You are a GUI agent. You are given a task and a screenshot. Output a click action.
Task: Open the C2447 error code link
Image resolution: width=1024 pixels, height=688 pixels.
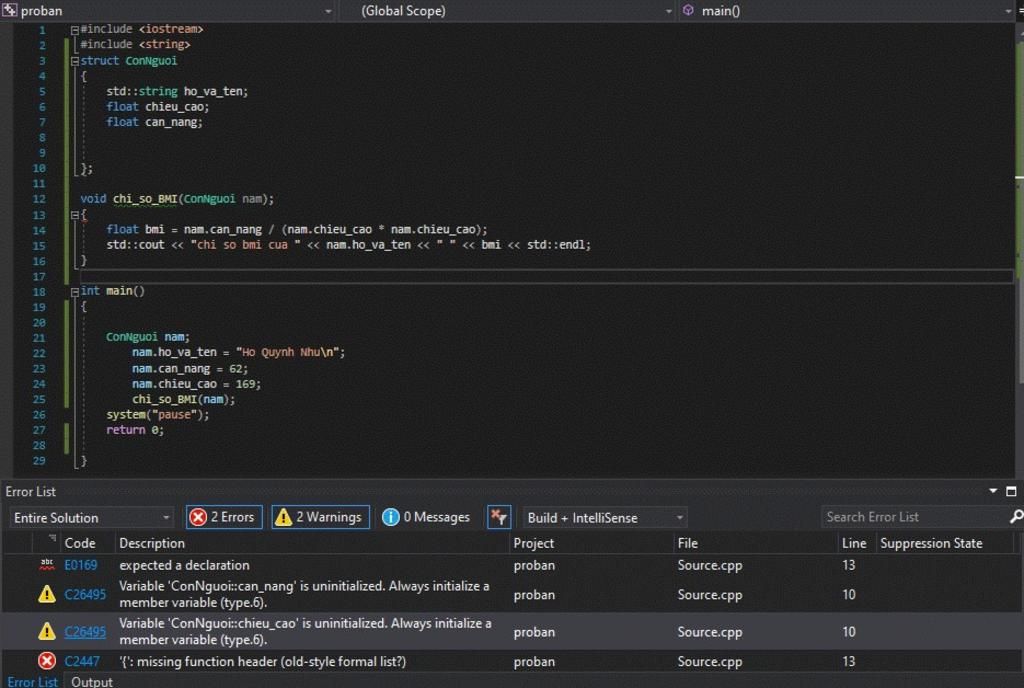82,662
